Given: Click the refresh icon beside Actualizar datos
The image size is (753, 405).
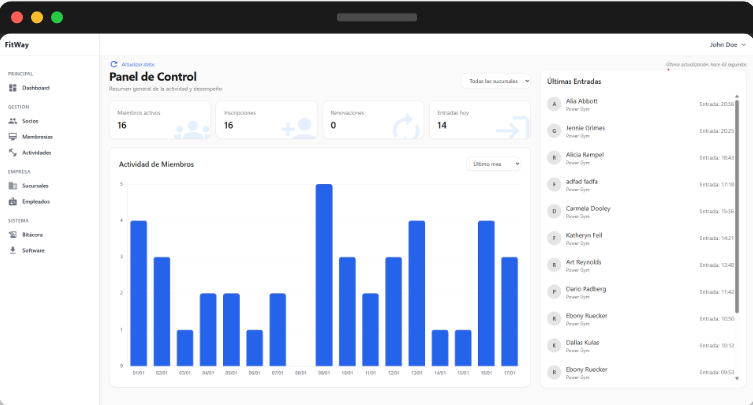Looking at the screenshot, I should (114, 64).
